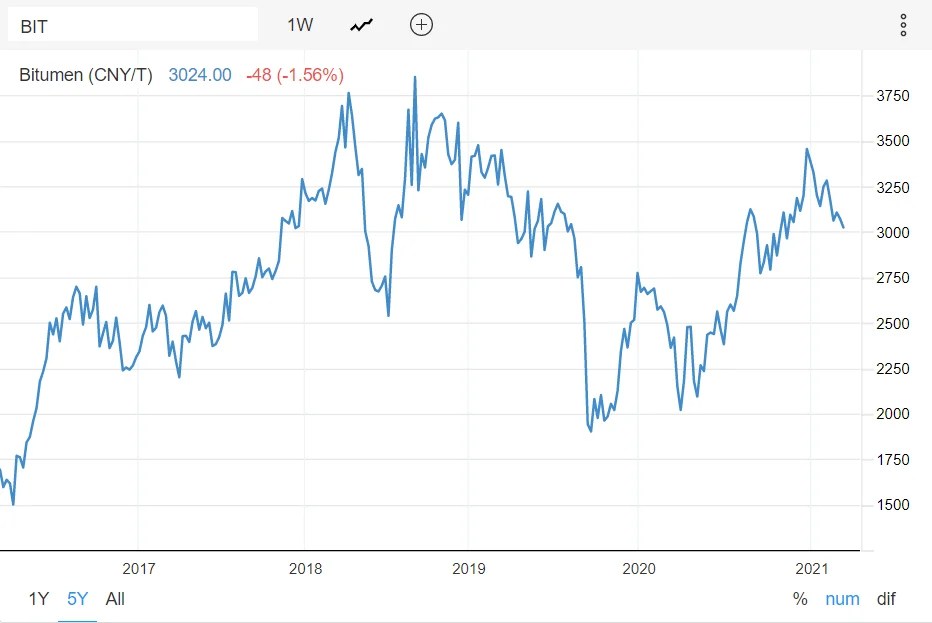932x623 pixels.
Task: Select the Bitumen (CNY/T) legend label
Action: click(85, 74)
